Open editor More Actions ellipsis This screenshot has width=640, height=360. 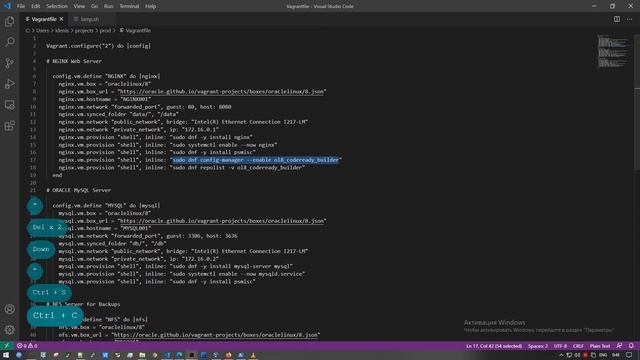(629, 19)
